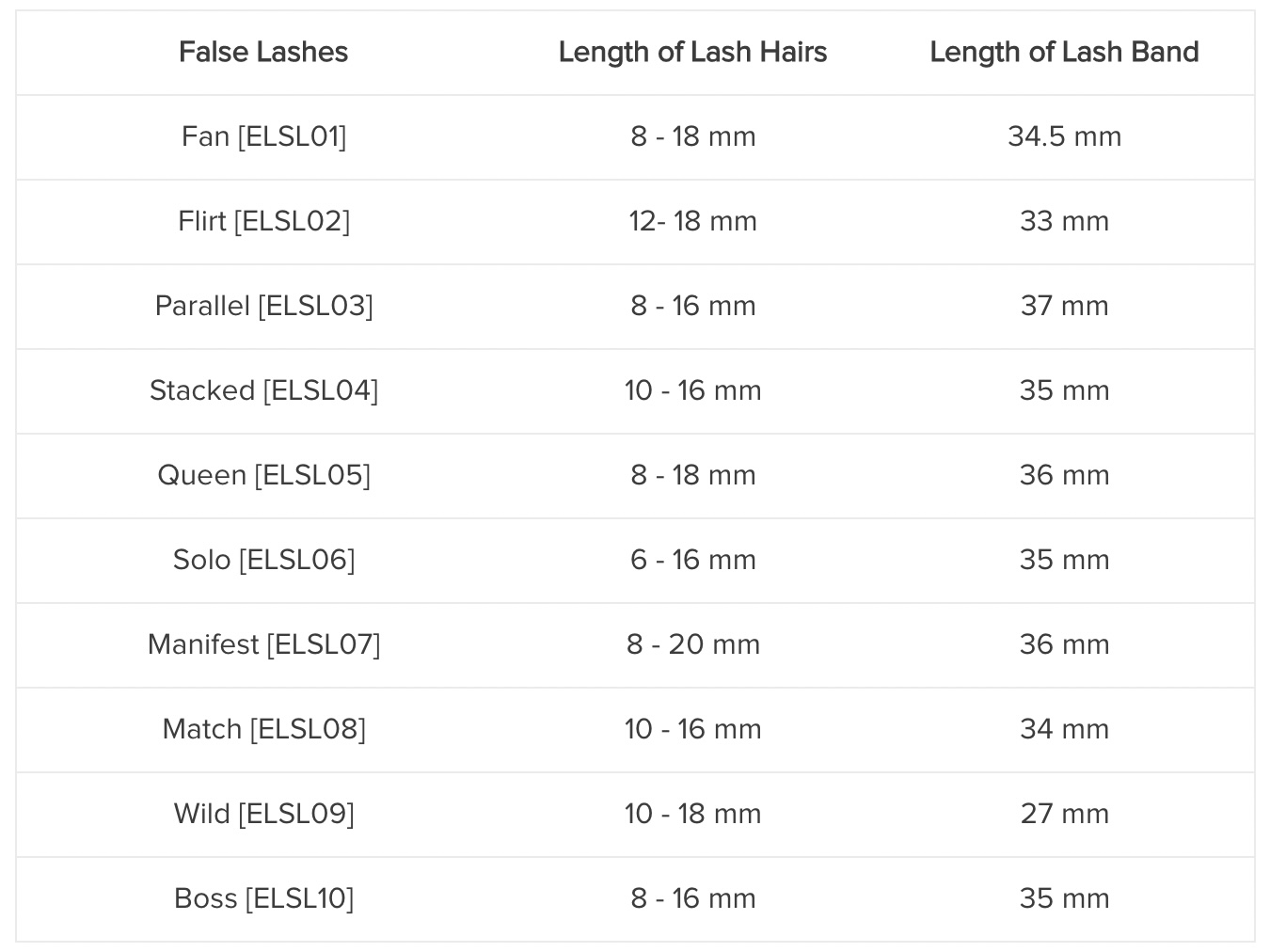The height and width of the screenshot is (952, 1270).
Task: Click the Length of Lash Hairs header
Action: (x=693, y=53)
